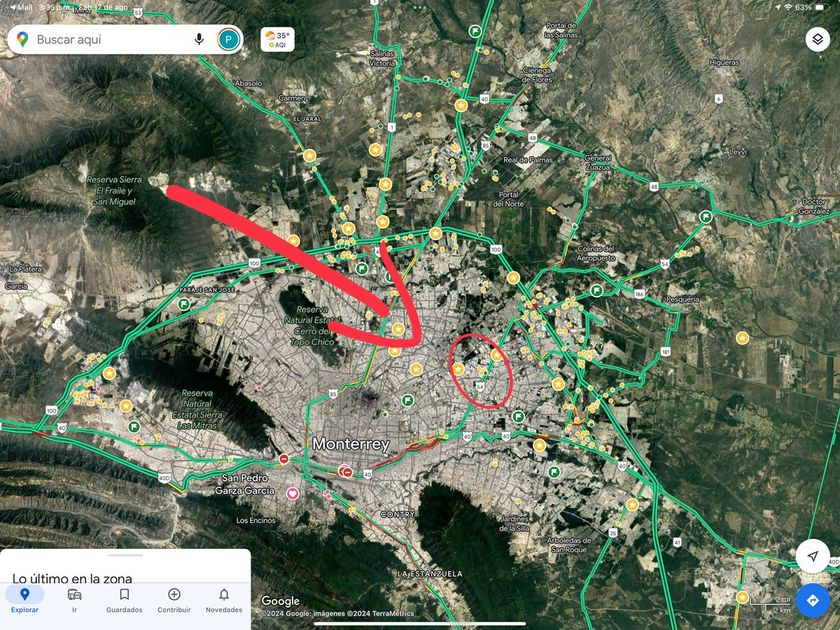Center map with the location arrow button
This screenshot has height=630, width=840.
coord(813,556)
